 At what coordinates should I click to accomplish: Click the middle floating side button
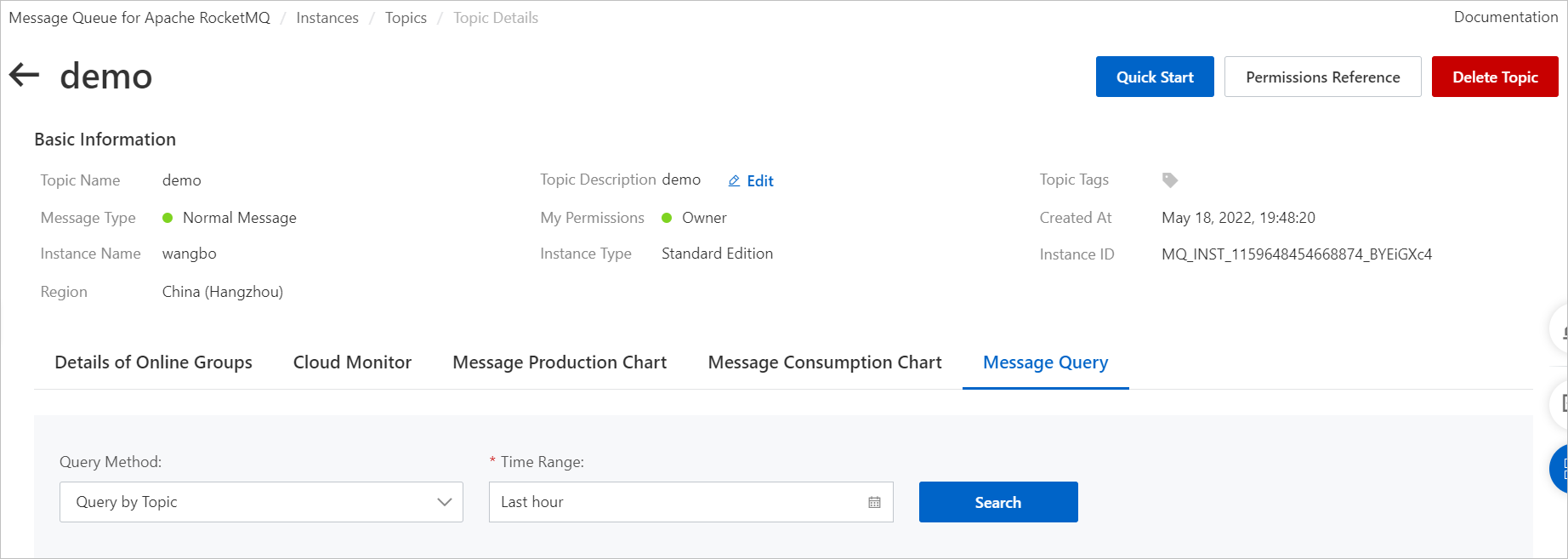click(x=1561, y=402)
